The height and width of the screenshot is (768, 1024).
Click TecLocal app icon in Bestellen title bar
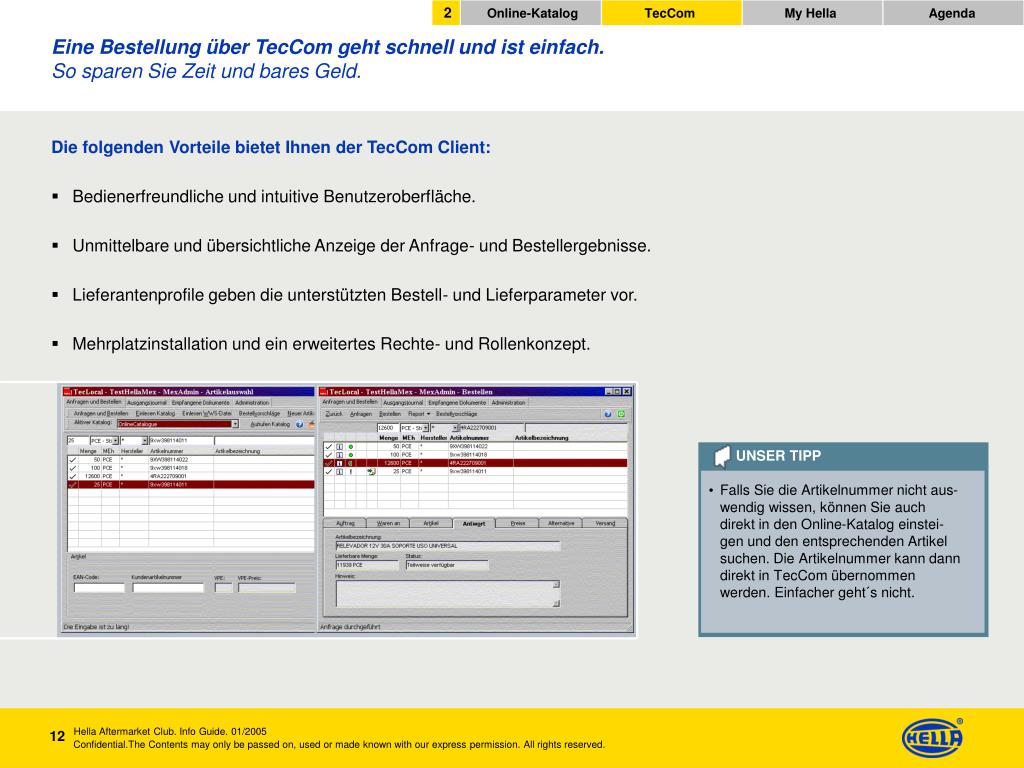coord(323,392)
